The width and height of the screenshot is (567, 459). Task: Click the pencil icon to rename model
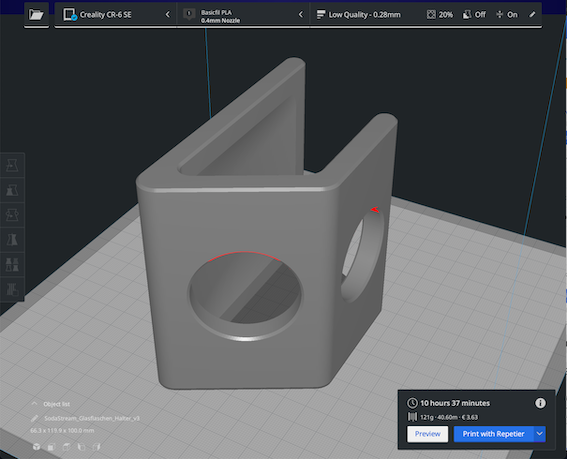[34, 418]
